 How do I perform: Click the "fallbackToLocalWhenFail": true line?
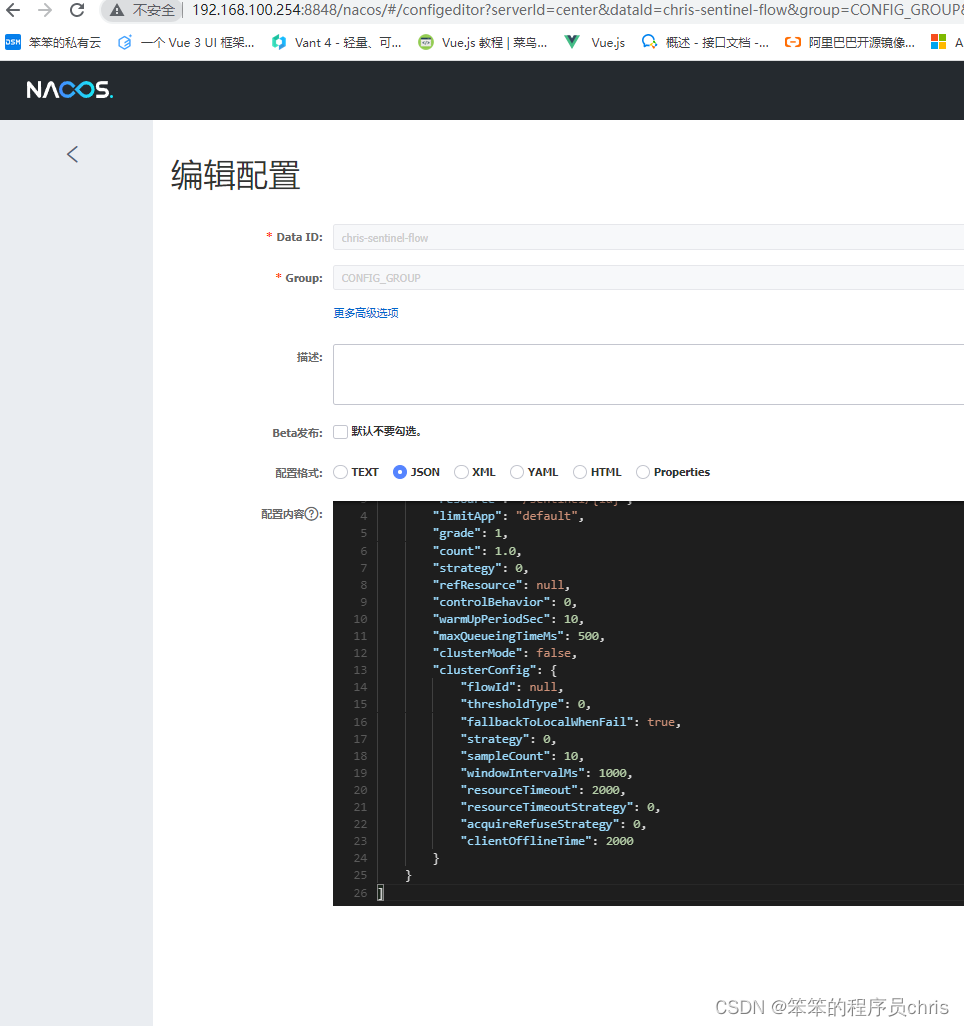click(x=571, y=722)
